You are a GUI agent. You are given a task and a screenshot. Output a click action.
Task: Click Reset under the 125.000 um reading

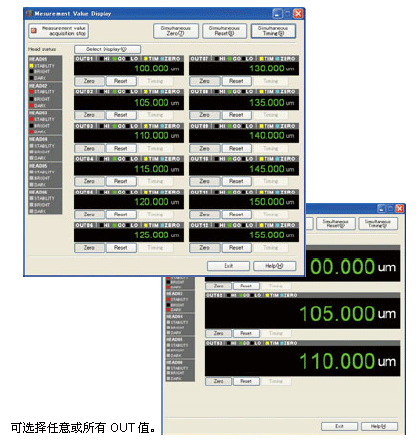[x=121, y=248]
